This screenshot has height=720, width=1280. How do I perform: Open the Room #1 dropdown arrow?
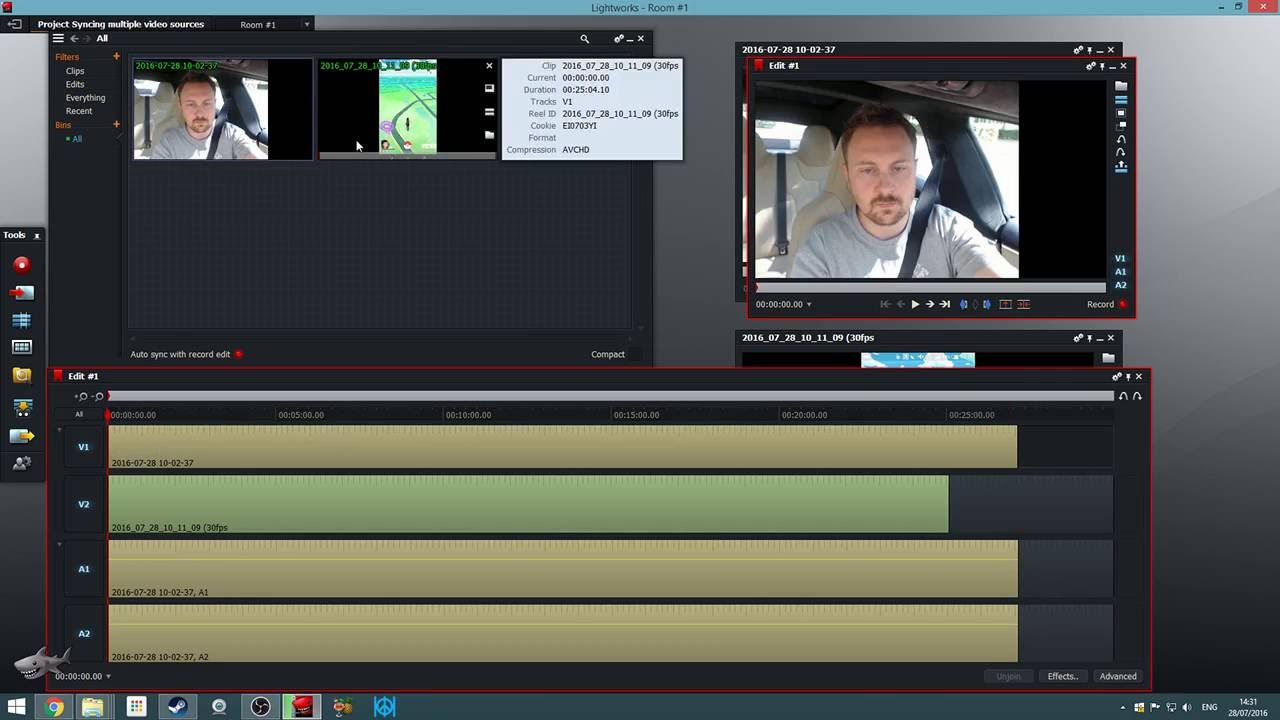point(306,24)
